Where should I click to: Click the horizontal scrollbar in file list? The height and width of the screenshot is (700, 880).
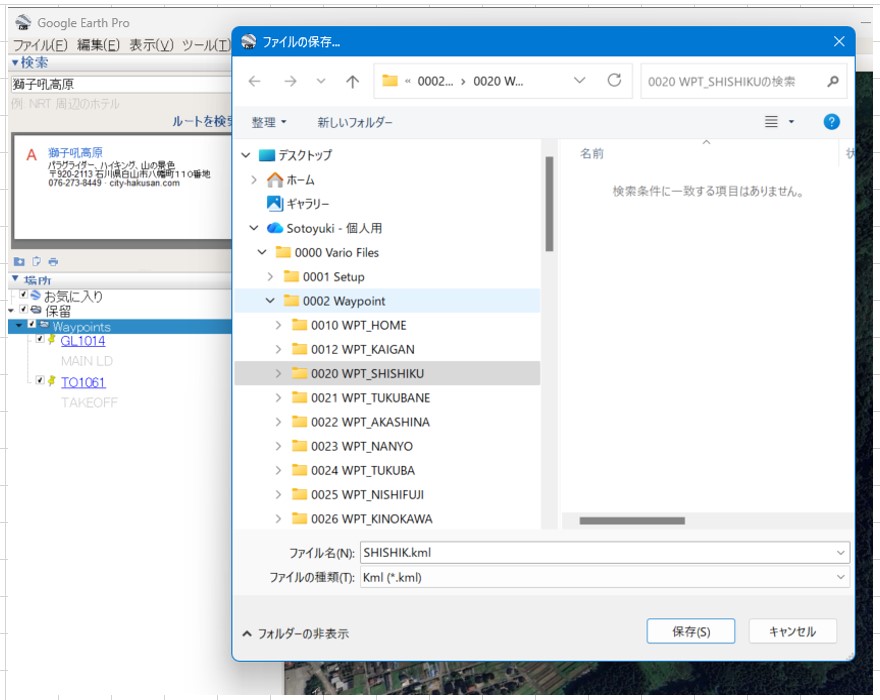pyautogui.click(x=632, y=520)
